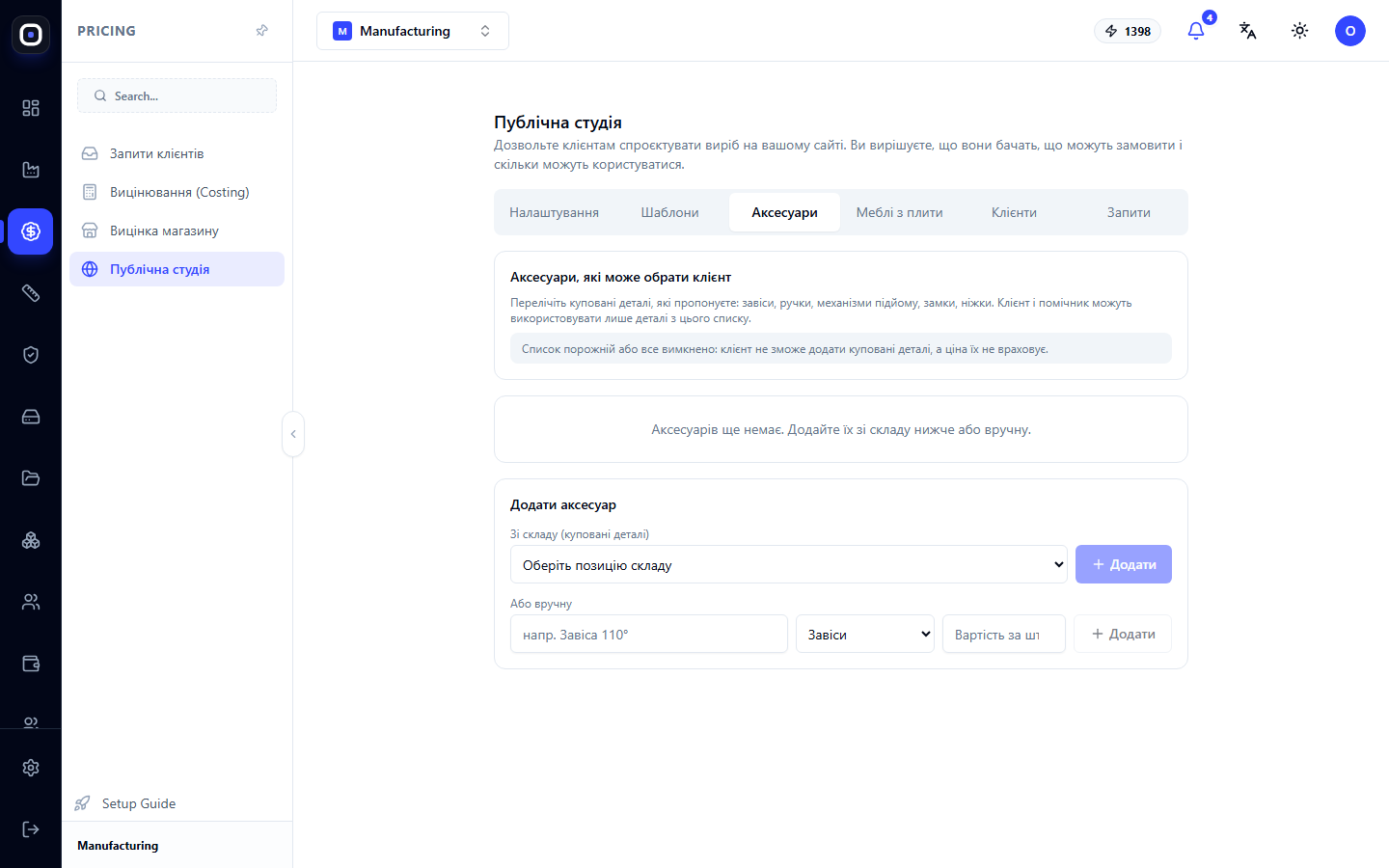Click "Додати" beside the stock position dropdown

1124,564
